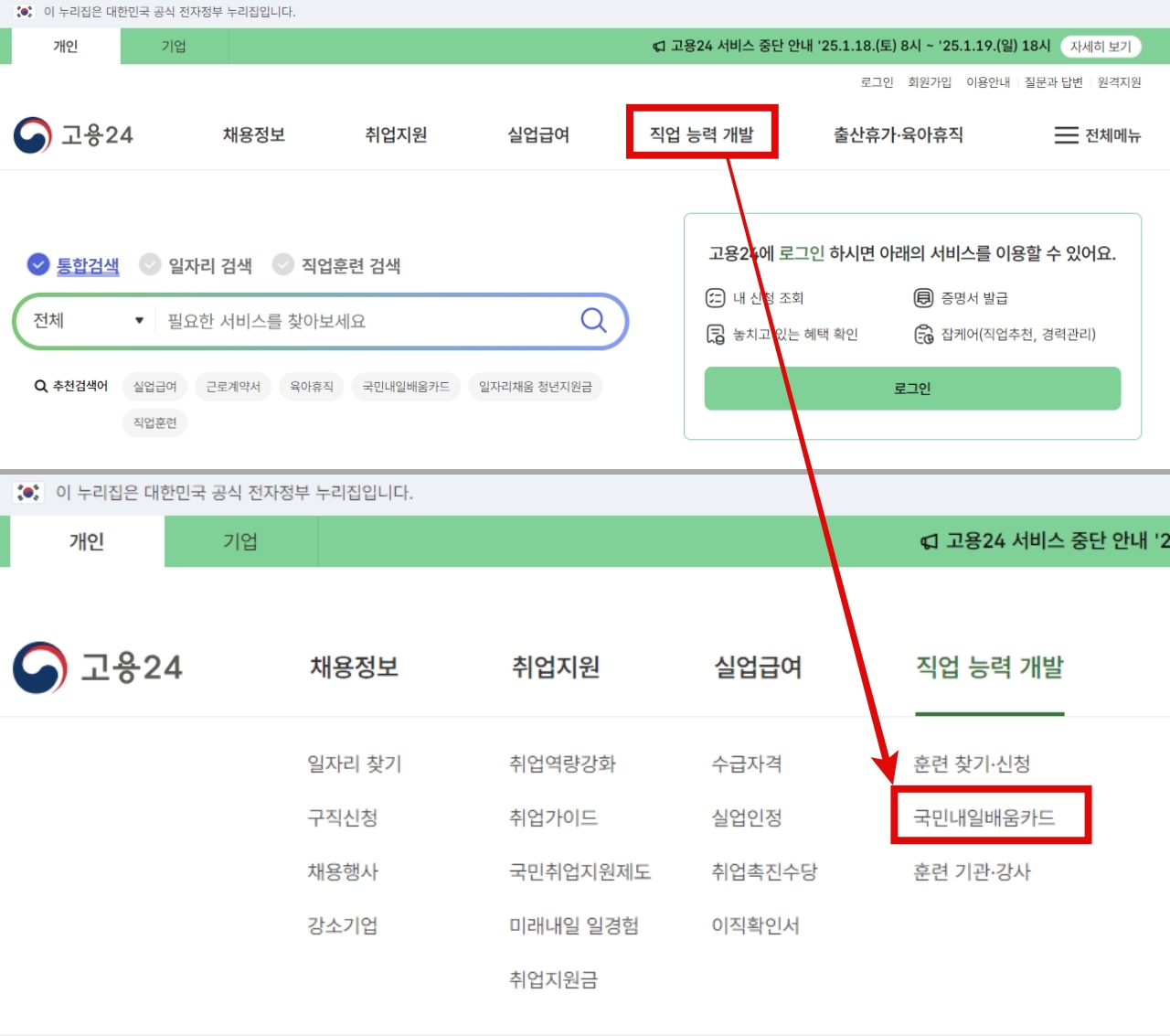Image resolution: width=1170 pixels, height=1036 pixels.
Task: Click the 내 신청 조회 icon
Action: [x=715, y=298]
